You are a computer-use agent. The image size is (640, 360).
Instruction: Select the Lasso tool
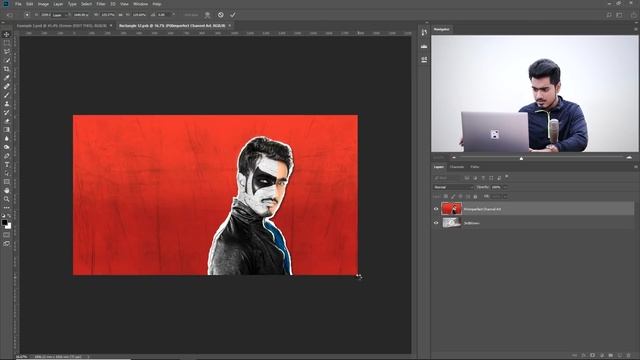7,51
